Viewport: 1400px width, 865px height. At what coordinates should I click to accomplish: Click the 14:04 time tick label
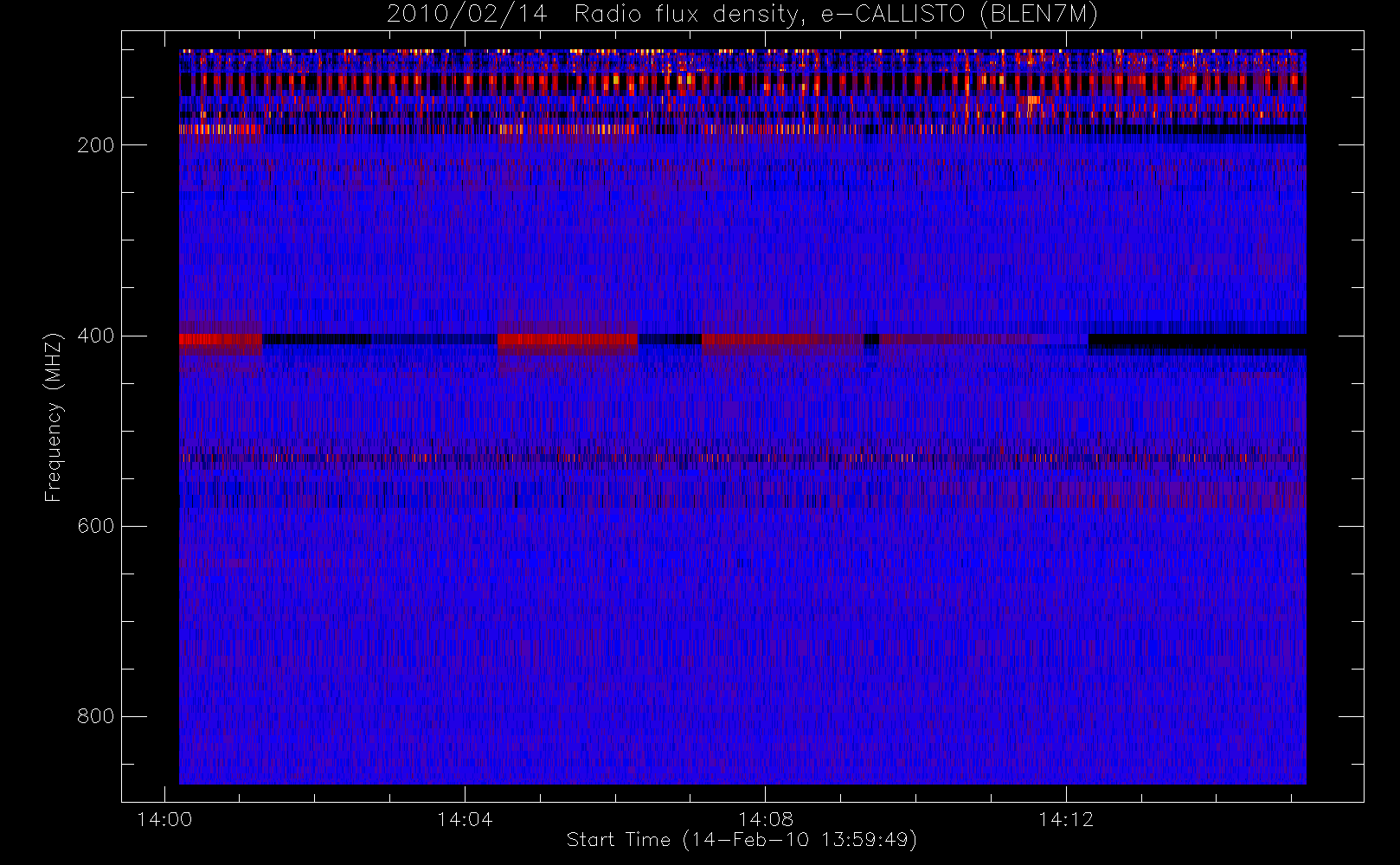point(465,818)
